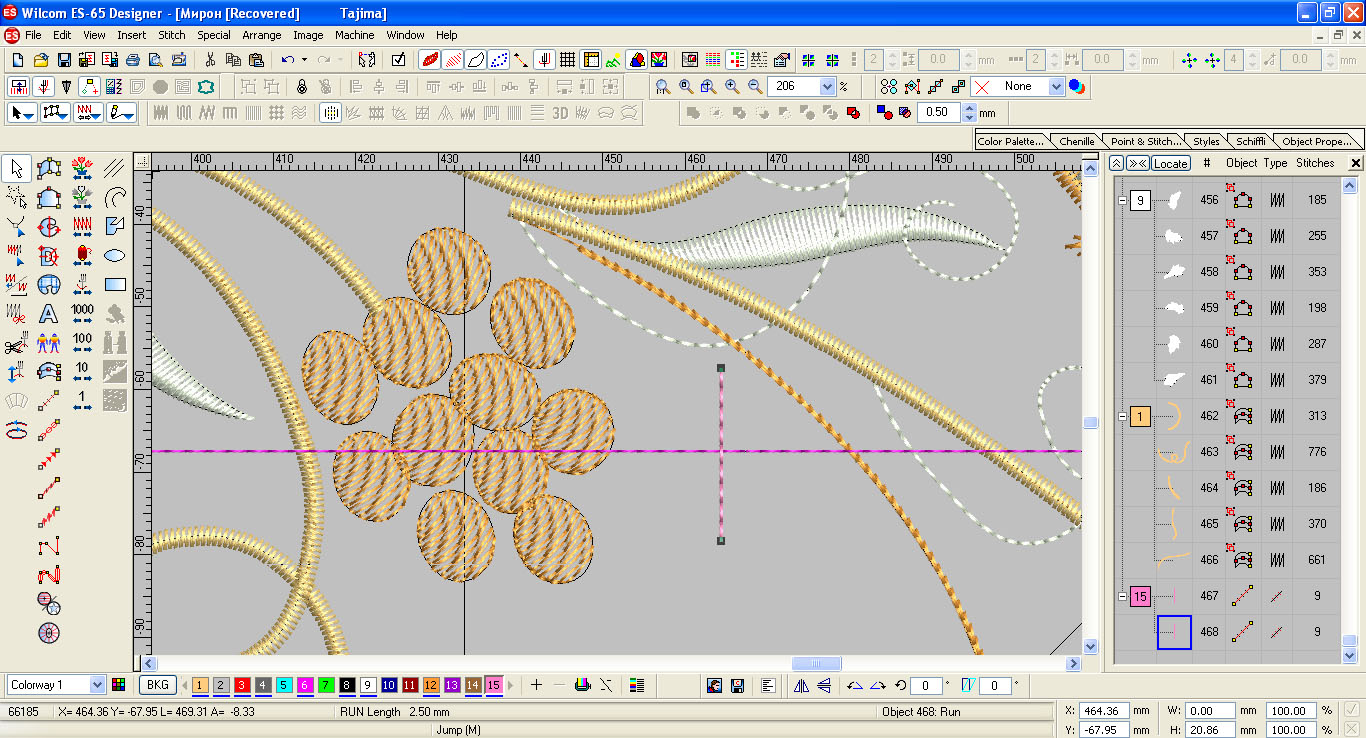This screenshot has width=1366, height=738.
Task: Click the Paste clipboard icon
Action: click(x=256, y=60)
